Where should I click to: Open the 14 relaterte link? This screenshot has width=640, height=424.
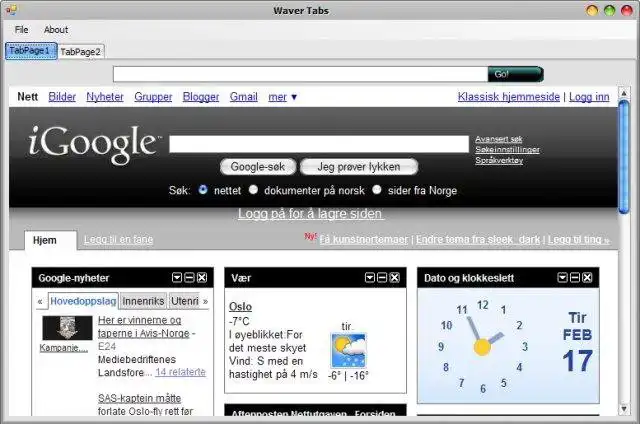pyautogui.click(x=180, y=372)
